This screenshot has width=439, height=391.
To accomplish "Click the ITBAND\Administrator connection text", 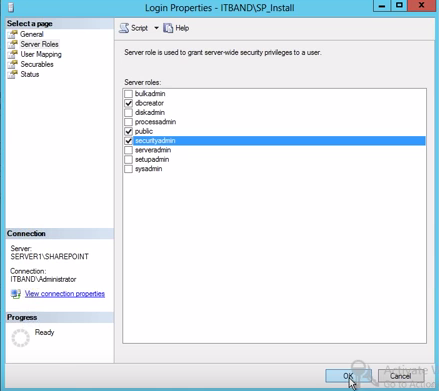I will [43, 279].
